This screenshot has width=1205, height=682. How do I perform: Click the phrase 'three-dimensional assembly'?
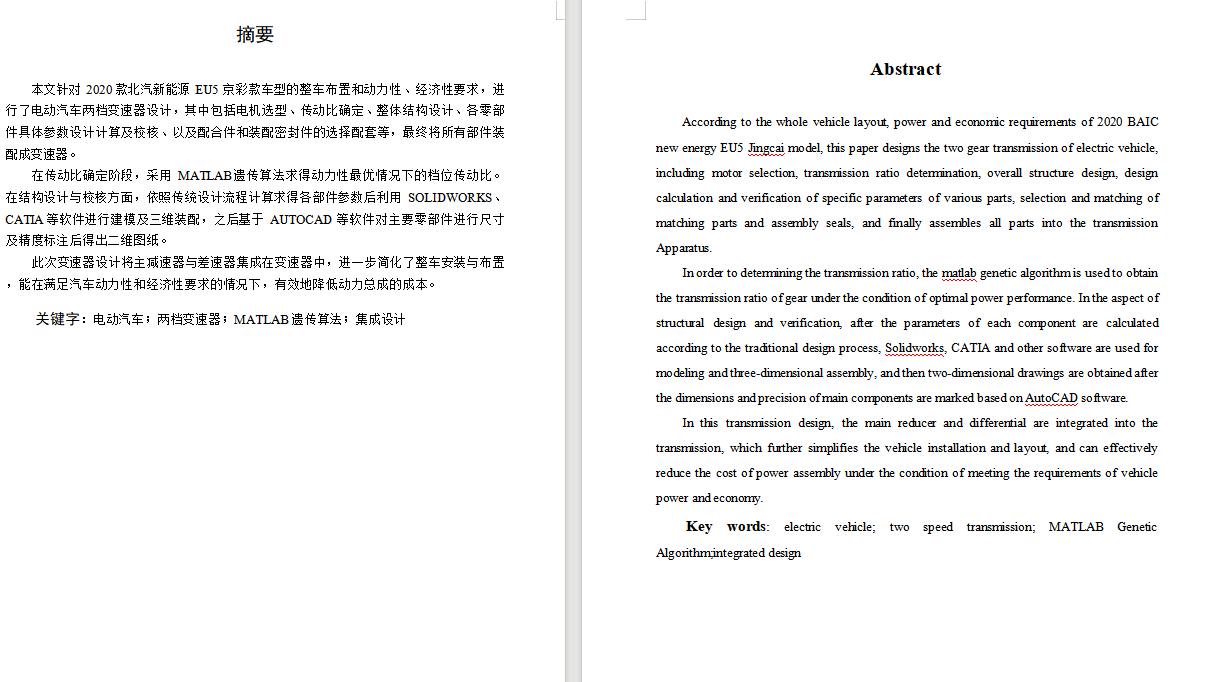pos(801,373)
